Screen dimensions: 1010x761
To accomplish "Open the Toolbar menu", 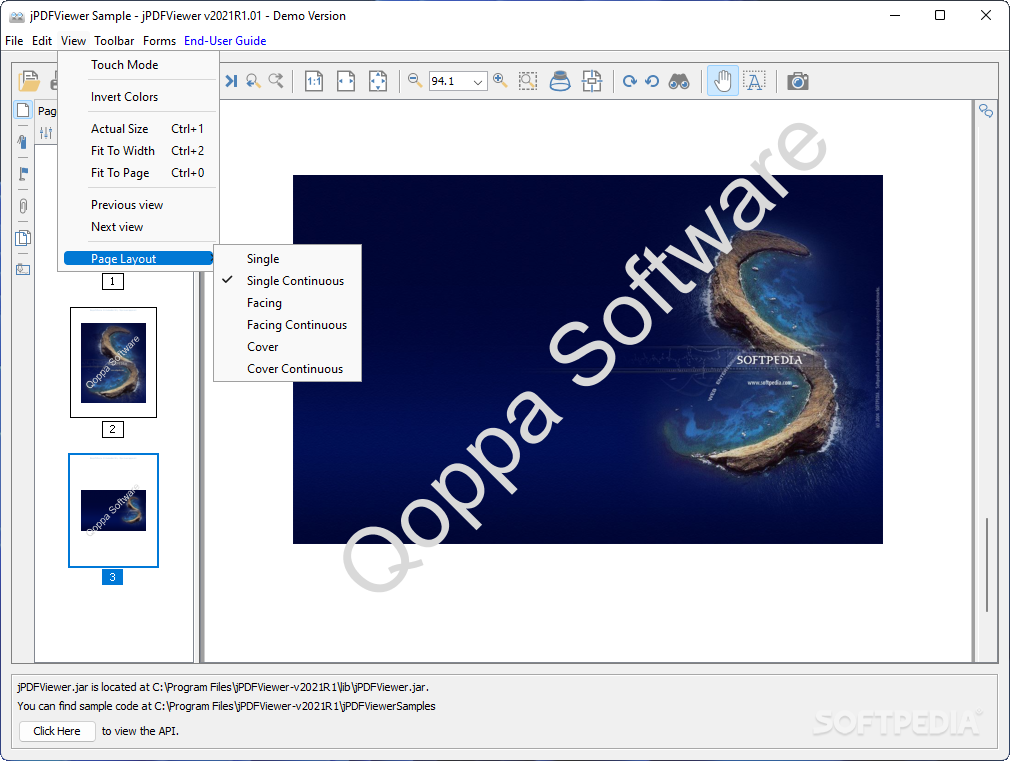I will [x=114, y=41].
